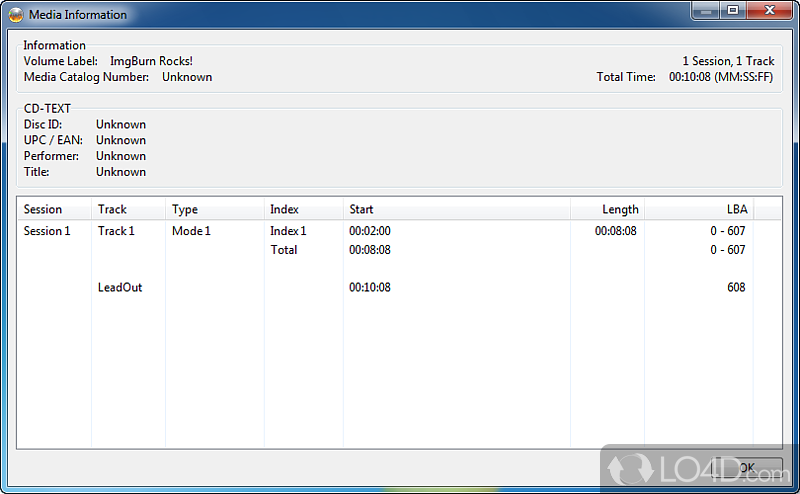The image size is (800, 494).
Task: Click the Track 1 cell
Action: (x=116, y=231)
